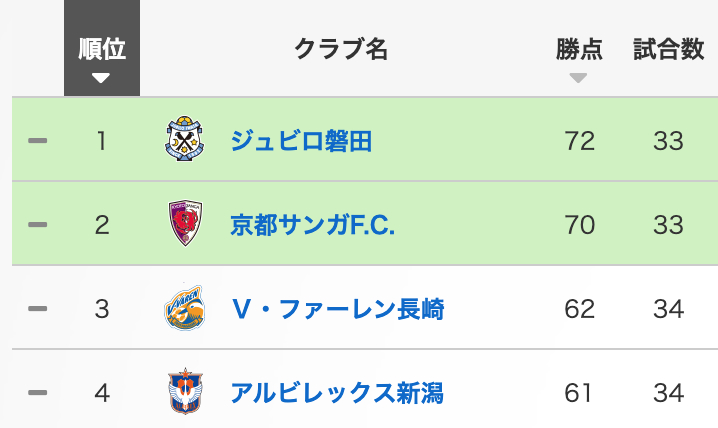This screenshot has width=718, height=428.
Task: Open the ジュビロ磐田 club link
Action: (x=301, y=141)
